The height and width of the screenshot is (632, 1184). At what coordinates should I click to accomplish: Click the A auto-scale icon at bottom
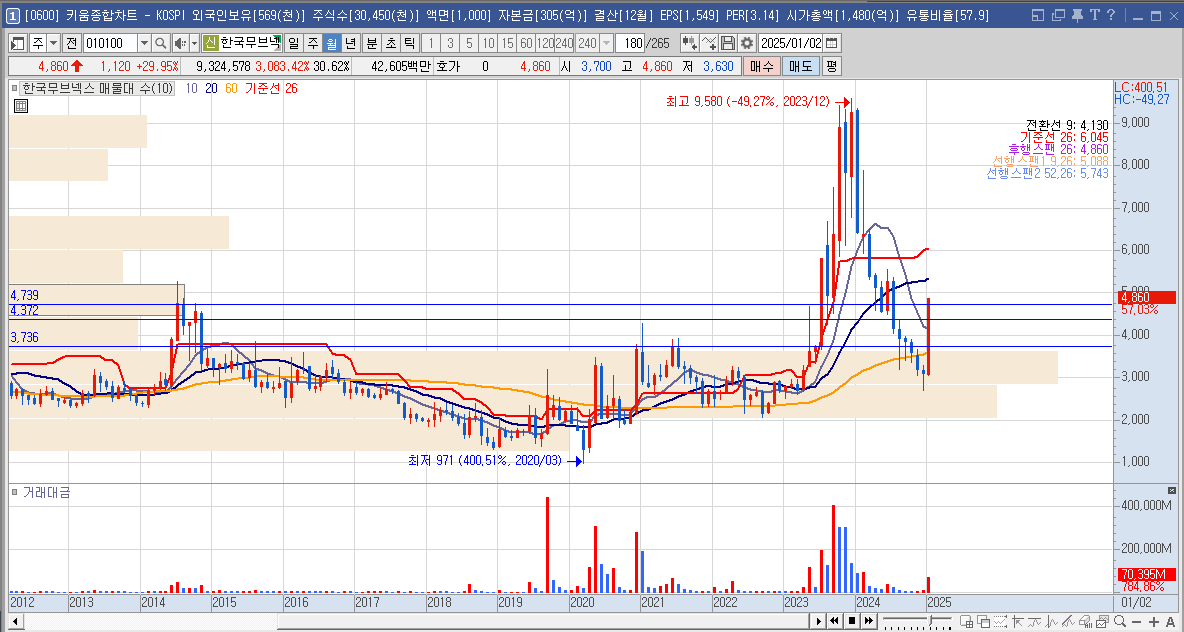(1171, 621)
